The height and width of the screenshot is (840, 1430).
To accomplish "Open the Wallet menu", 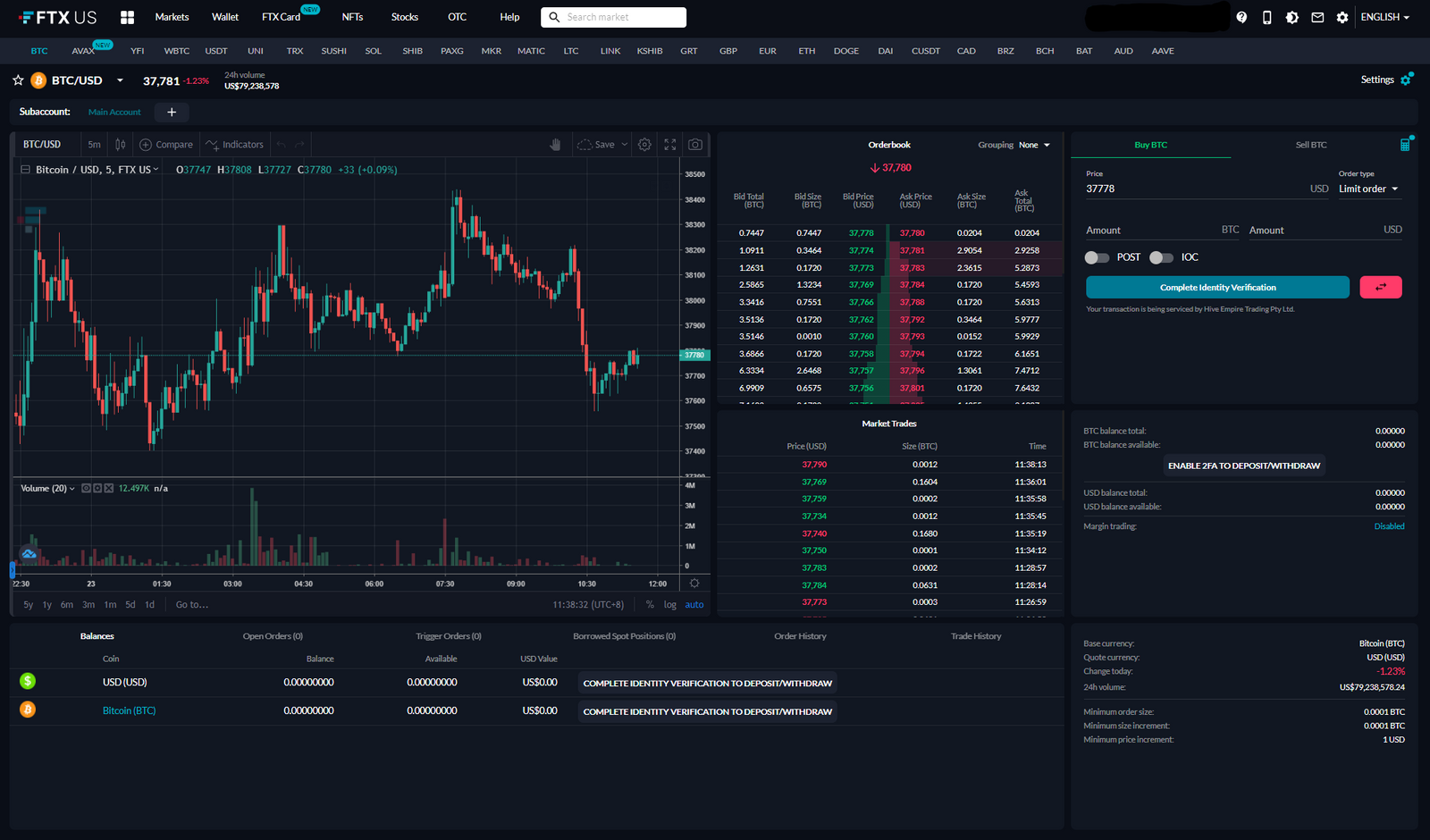I will point(225,17).
